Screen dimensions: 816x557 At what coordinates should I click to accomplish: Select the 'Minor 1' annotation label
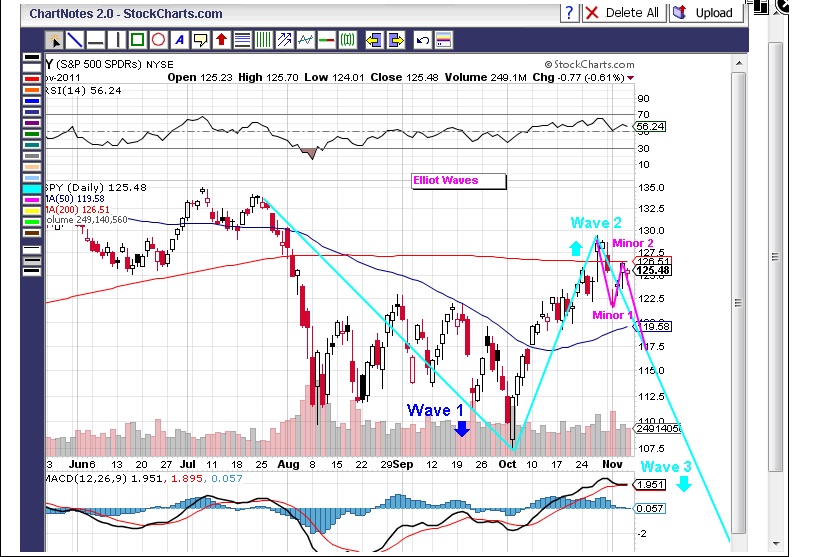click(612, 315)
